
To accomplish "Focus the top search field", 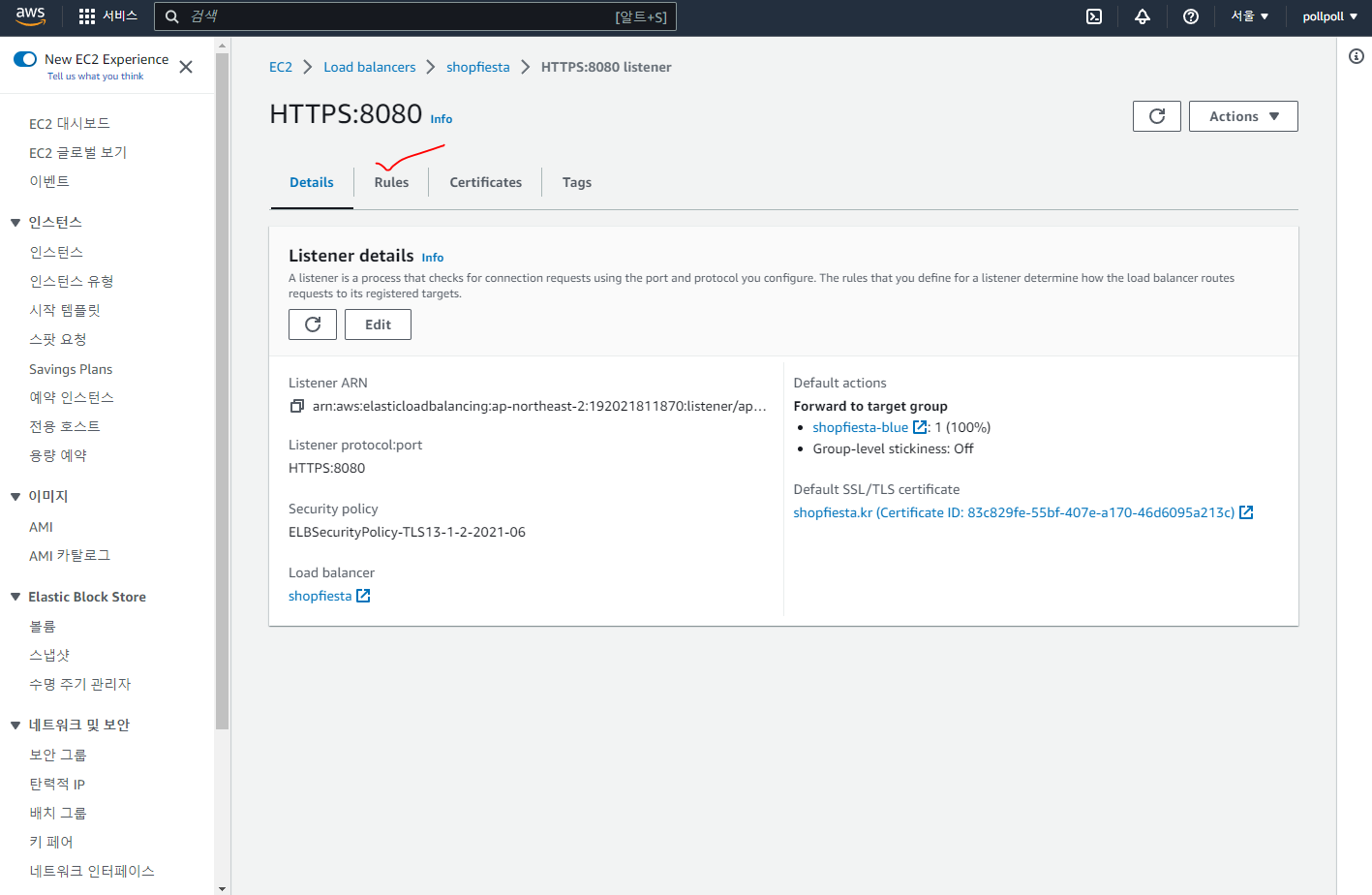I will tap(414, 16).
